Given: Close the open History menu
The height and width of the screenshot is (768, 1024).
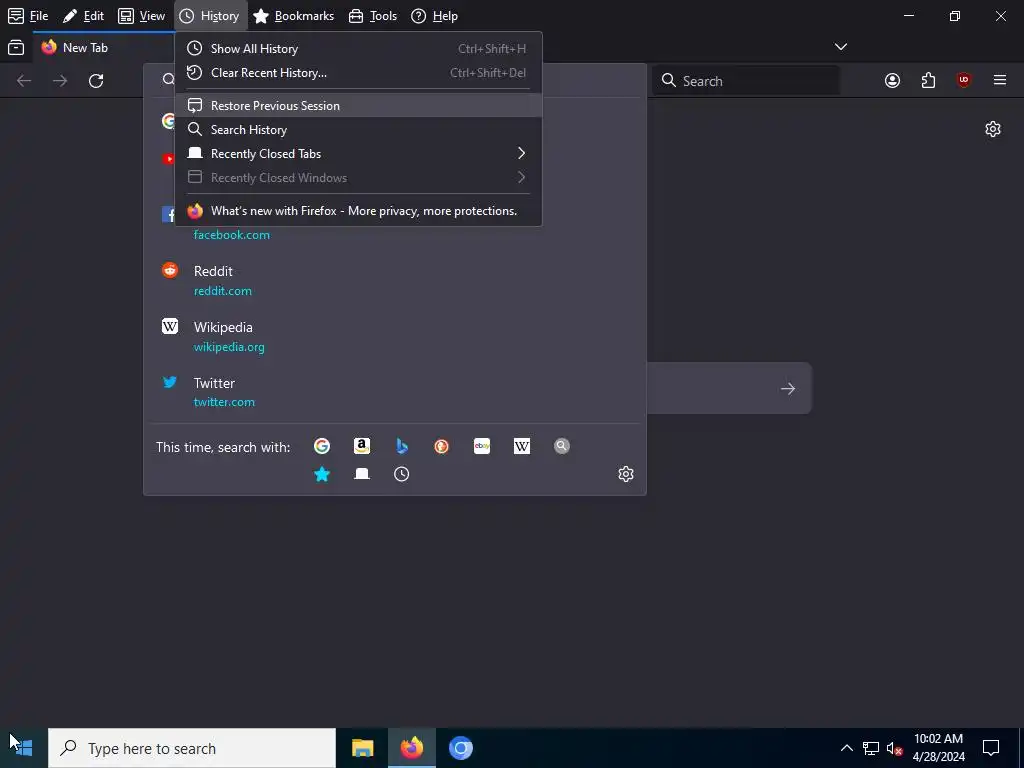Looking at the screenshot, I should tap(210, 16).
